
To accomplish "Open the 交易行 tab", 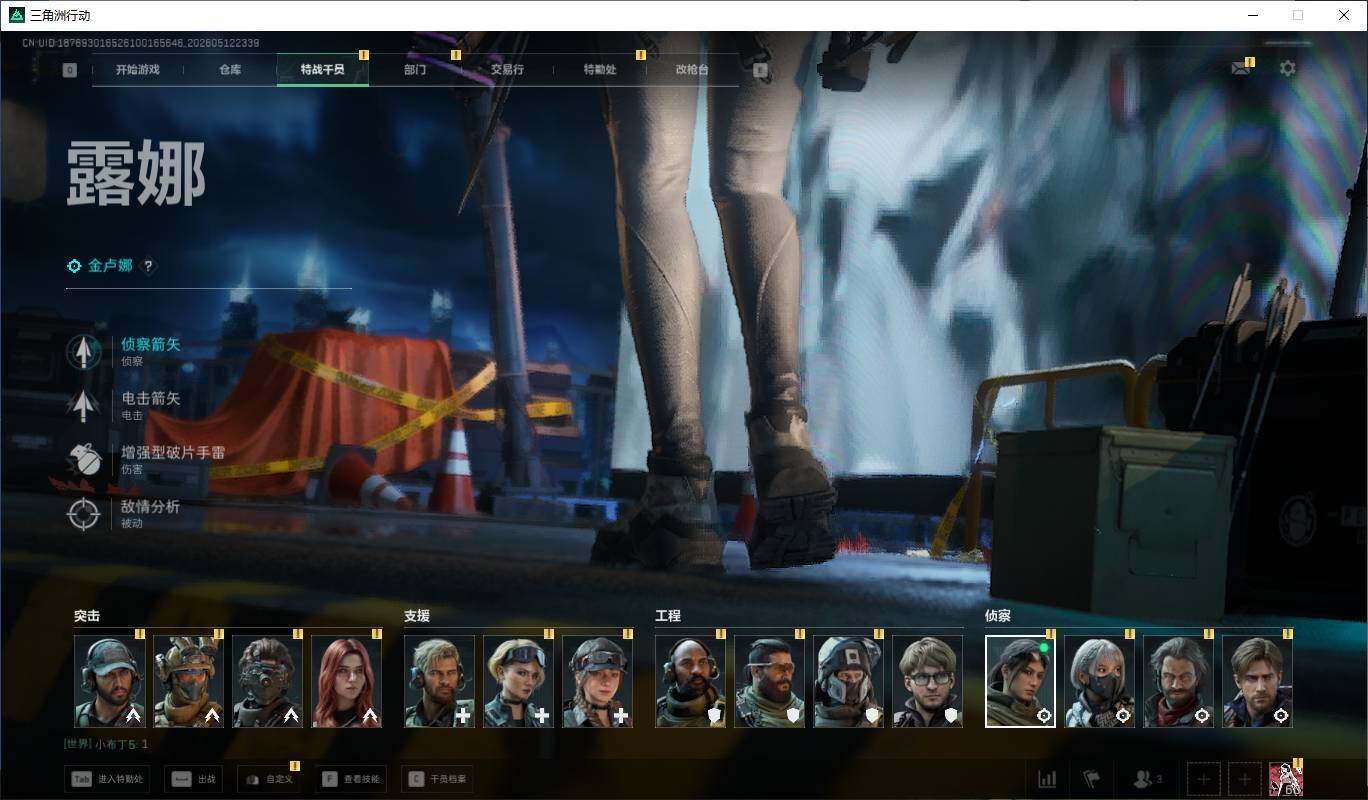I will tap(507, 70).
